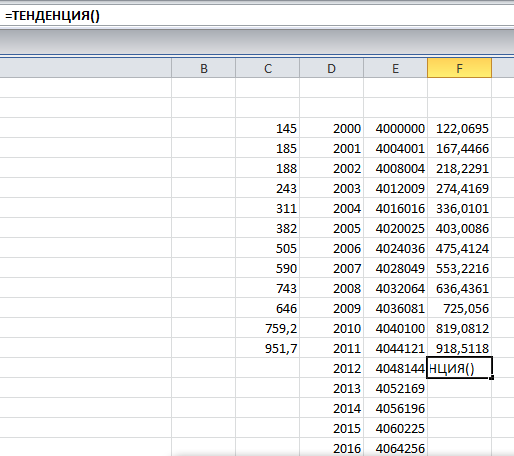This screenshot has height=456, width=514.
Task: Select column E header
Action: [396, 68]
